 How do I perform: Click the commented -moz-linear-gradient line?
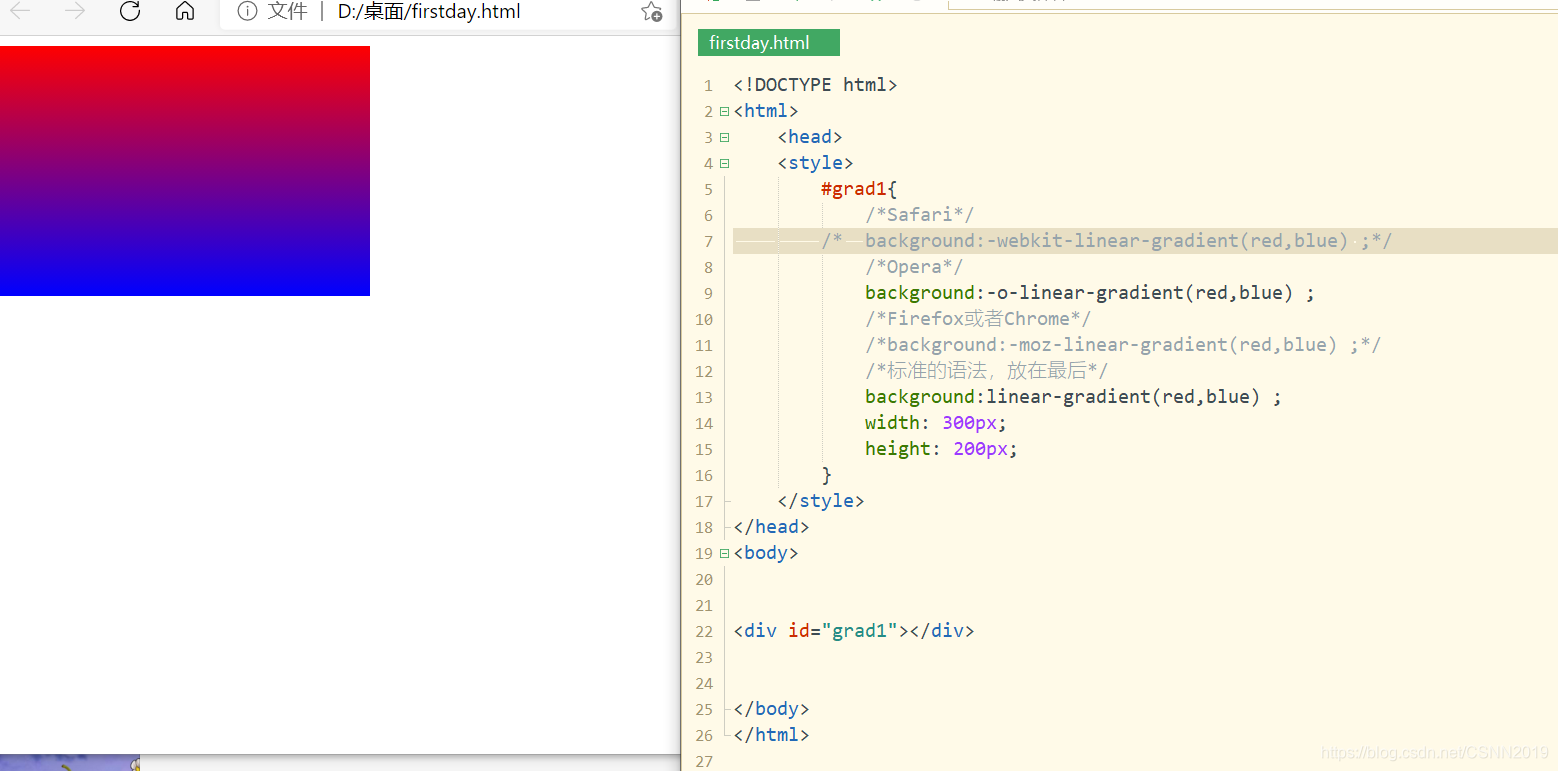(1124, 345)
